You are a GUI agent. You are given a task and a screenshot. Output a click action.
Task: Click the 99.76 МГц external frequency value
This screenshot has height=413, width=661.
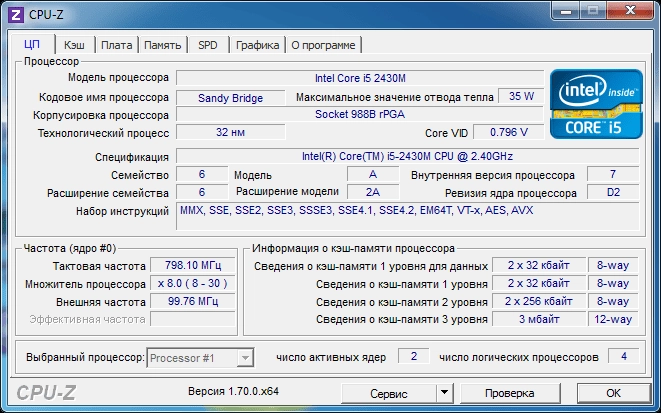pyautogui.click(x=193, y=301)
